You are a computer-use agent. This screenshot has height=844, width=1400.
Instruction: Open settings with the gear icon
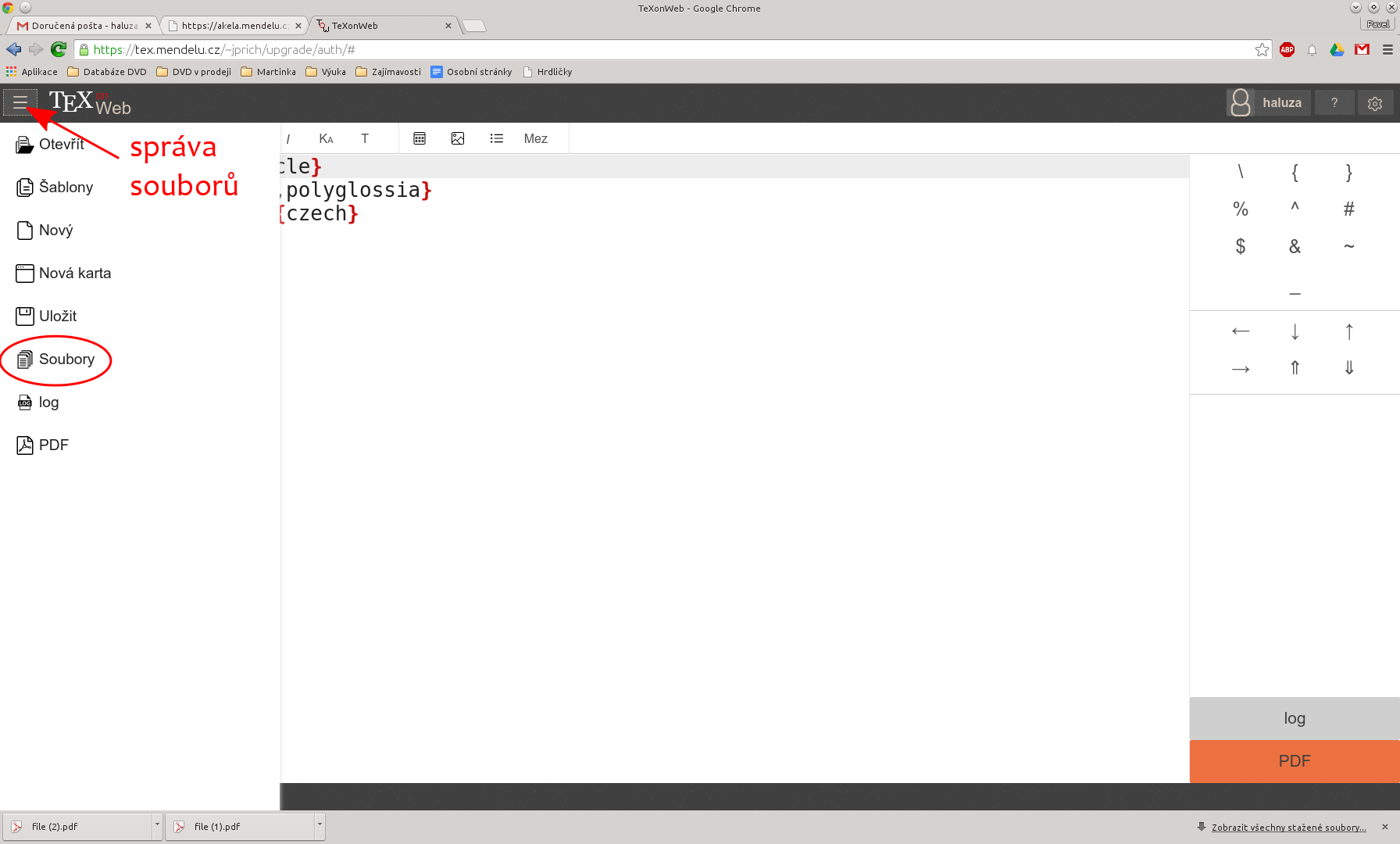click(1376, 102)
